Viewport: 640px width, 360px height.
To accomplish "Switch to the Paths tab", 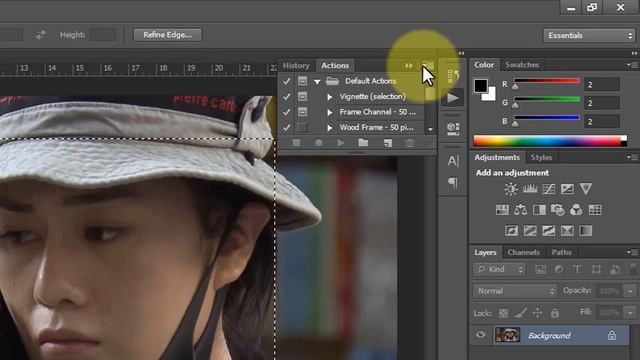I will pos(561,252).
